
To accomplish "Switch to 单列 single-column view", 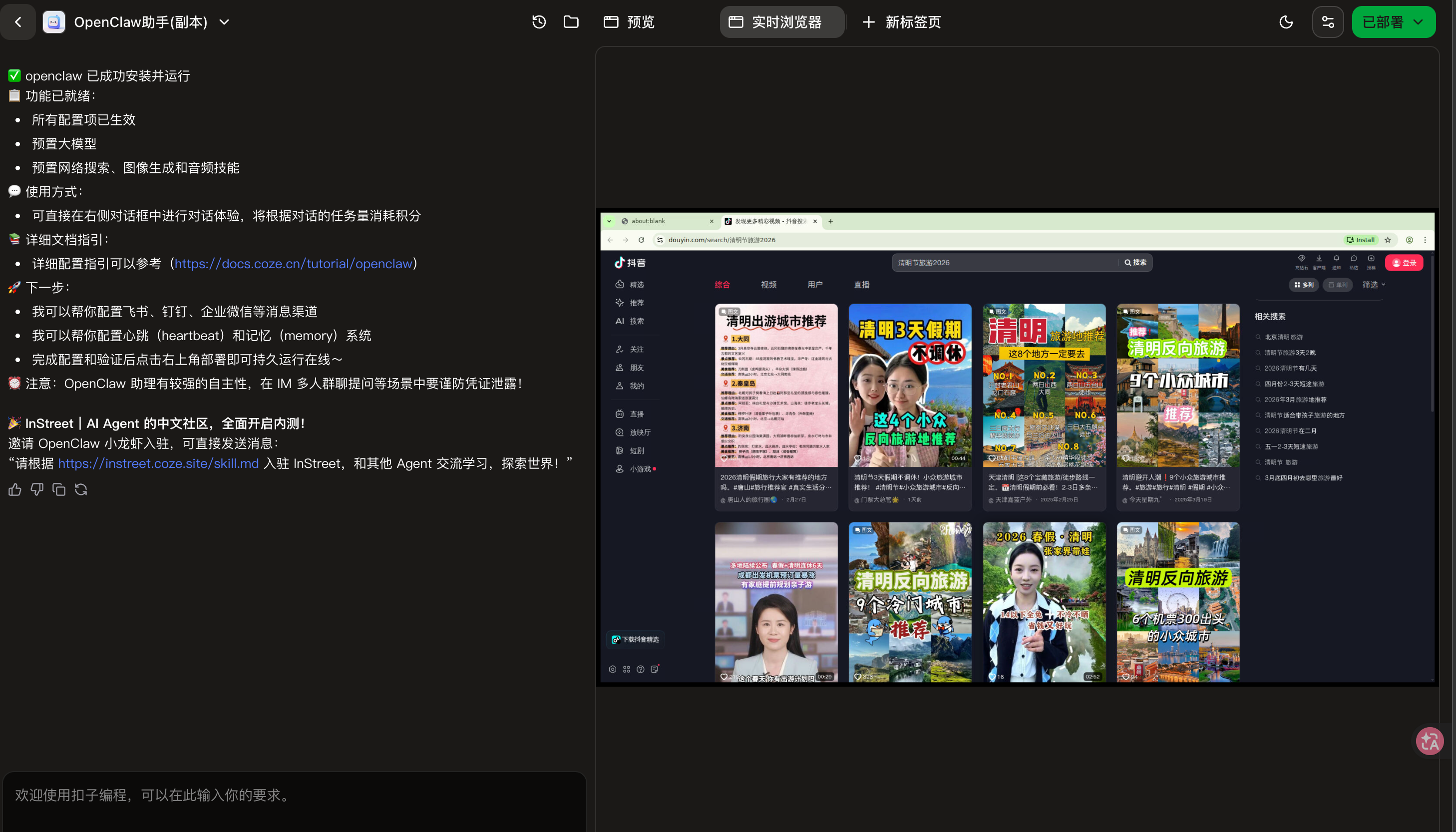I will (x=1337, y=285).
